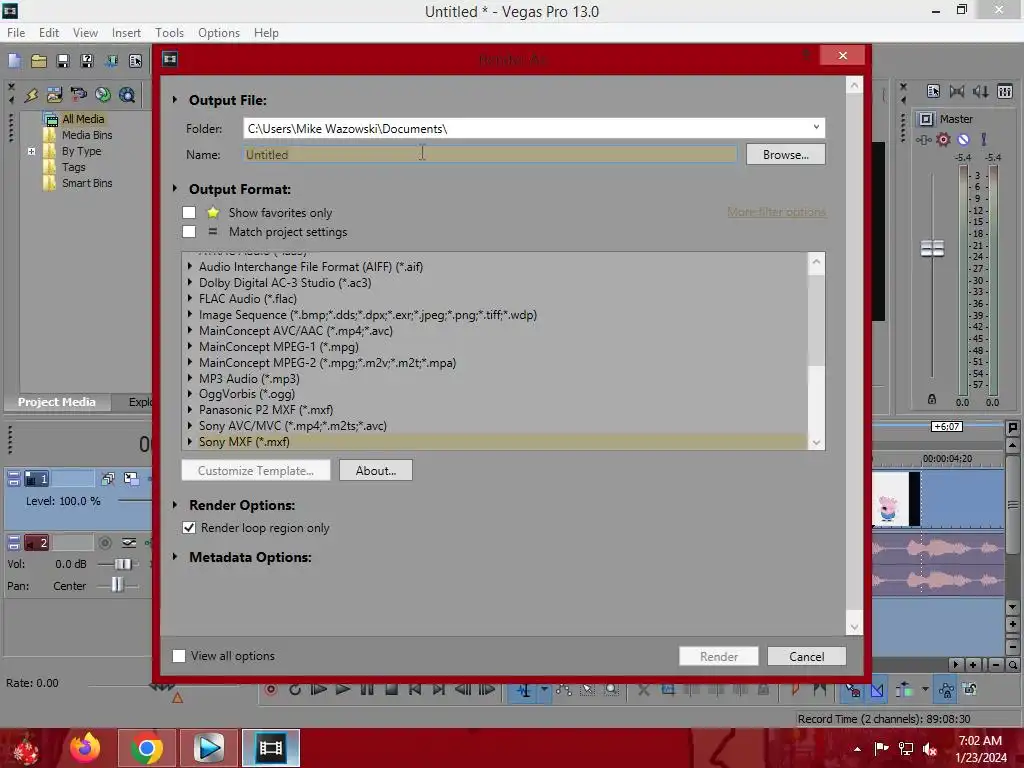The height and width of the screenshot is (768, 1024).
Task: Click the Get Media from Web globe icon
Action: coord(127,95)
